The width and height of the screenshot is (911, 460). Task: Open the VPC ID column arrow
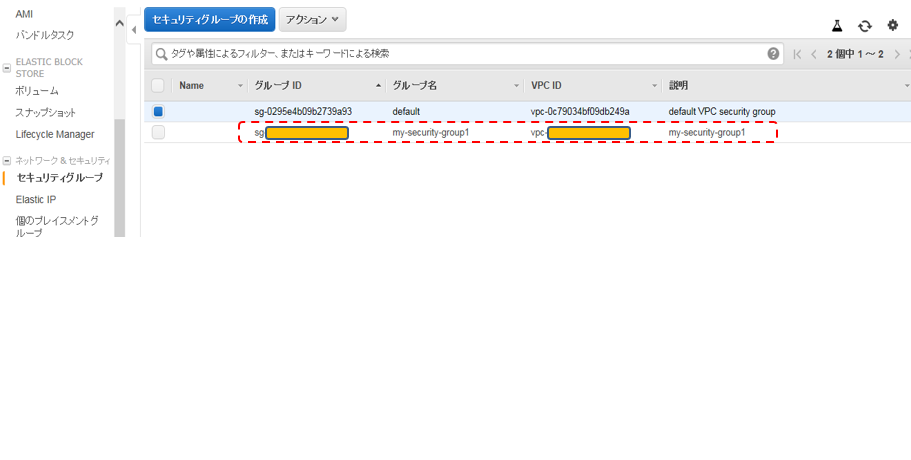(655, 86)
